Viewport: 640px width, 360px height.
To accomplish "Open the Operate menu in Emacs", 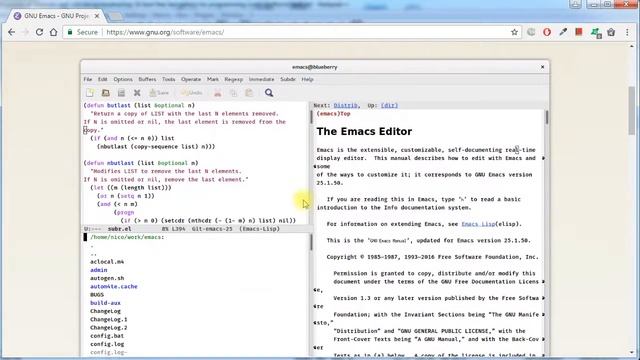I will (191, 79).
